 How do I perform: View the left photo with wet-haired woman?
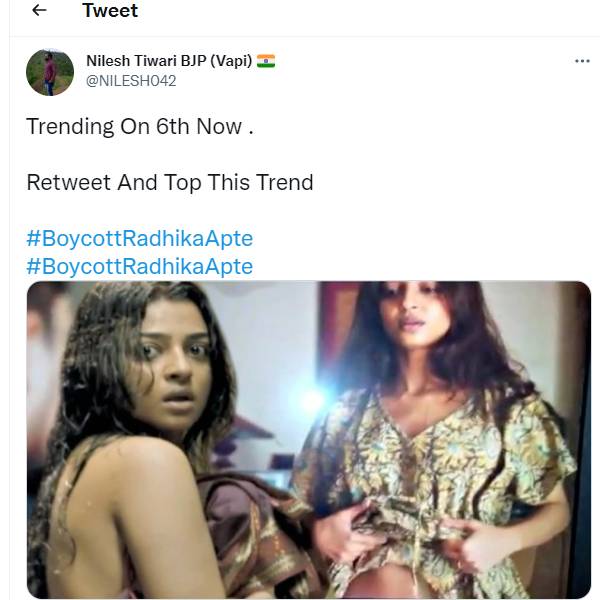pos(172,440)
